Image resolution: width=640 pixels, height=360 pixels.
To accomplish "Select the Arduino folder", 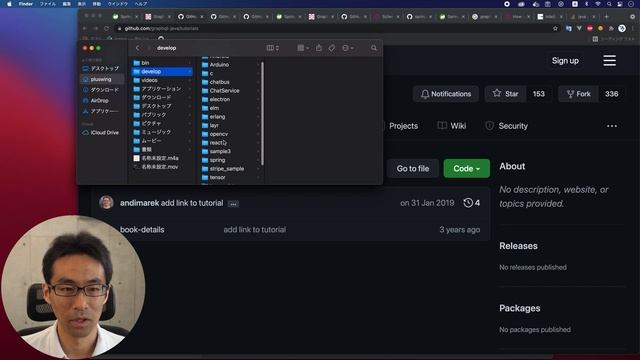I will [230, 64].
